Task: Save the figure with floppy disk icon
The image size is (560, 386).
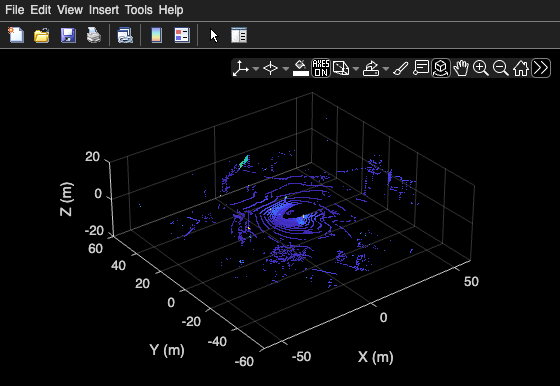Action: tap(68, 35)
